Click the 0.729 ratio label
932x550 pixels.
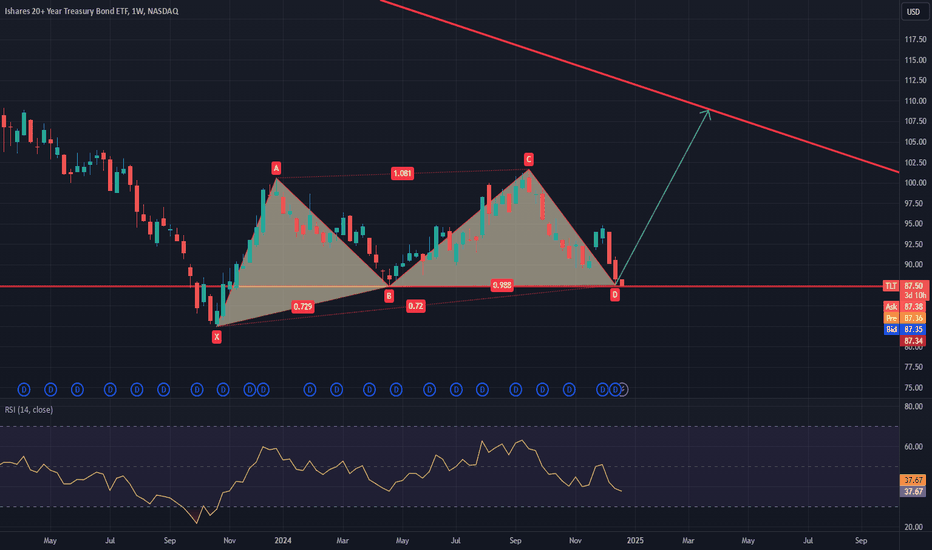coord(303,307)
